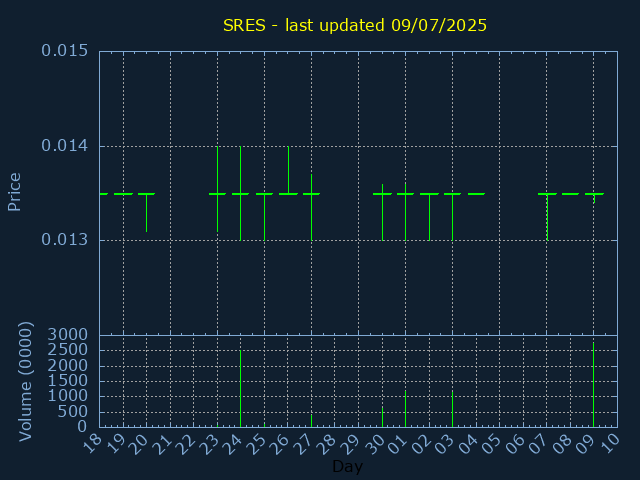The width and height of the screenshot is (640, 480).
Task: Click day label 02 on x-axis
Action: coord(422,444)
